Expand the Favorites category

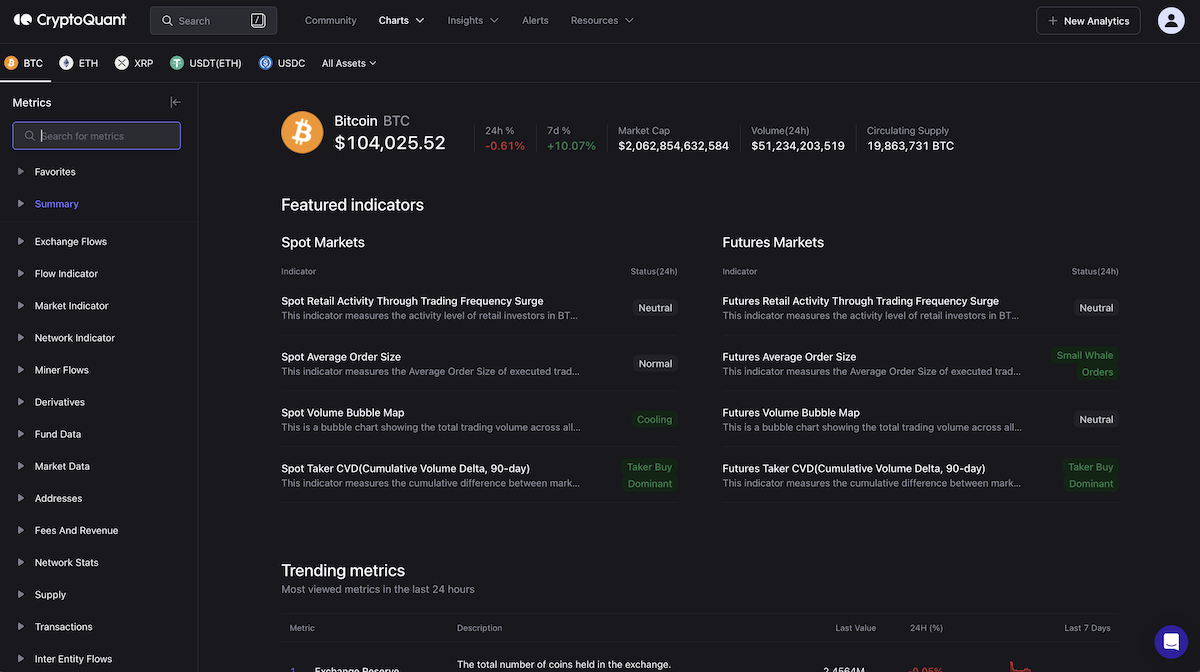point(55,172)
